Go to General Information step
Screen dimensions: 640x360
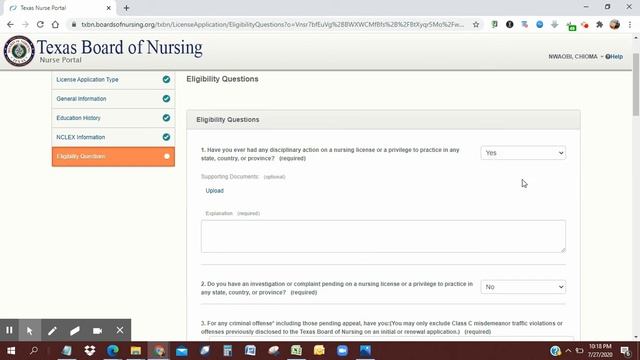[x=113, y=99]
